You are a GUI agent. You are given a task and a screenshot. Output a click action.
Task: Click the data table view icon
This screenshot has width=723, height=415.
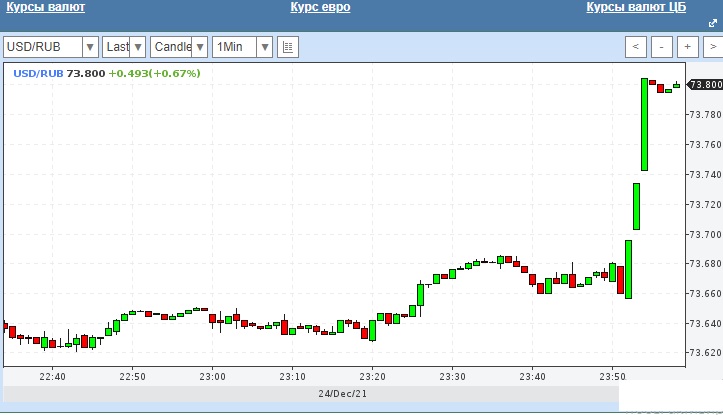[288, 47]
